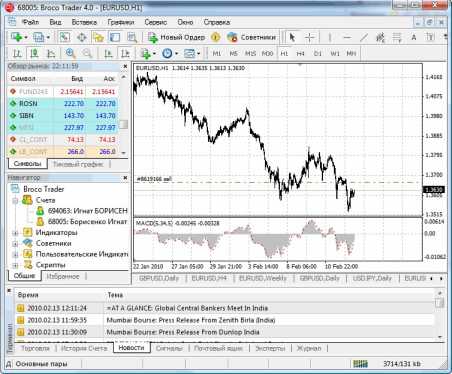This screenshot has height=374, width=452.
Task: Open dropdown arrow next to Profiles
Action: [48, 37]
